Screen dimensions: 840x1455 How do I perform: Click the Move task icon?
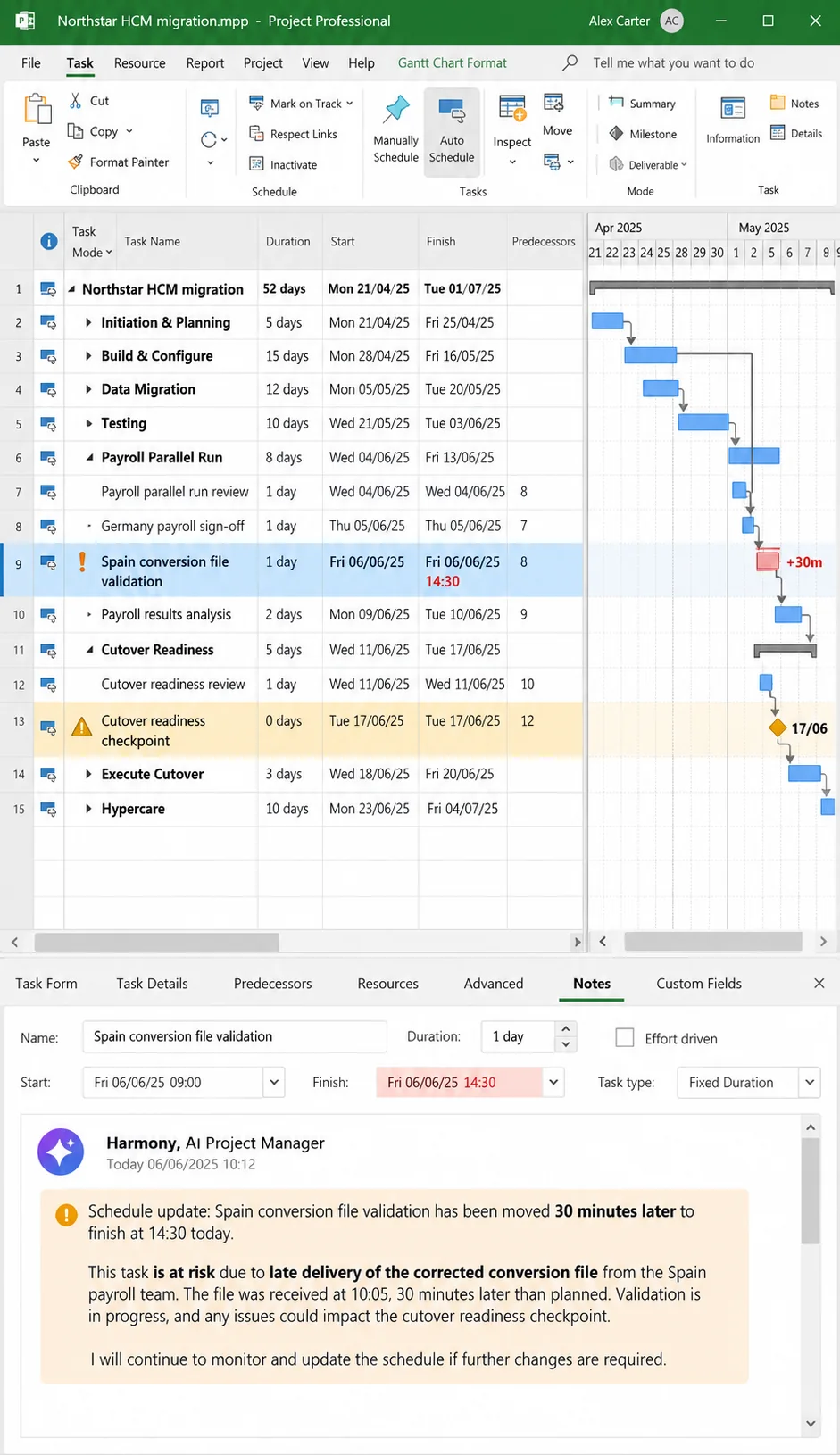554,104
